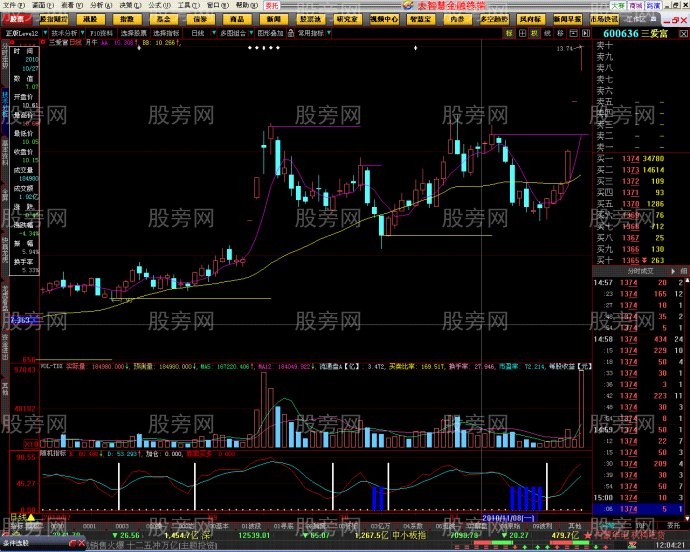Click the hide right panel arrow icon
The image size is (690, 552).
[586, 33]
